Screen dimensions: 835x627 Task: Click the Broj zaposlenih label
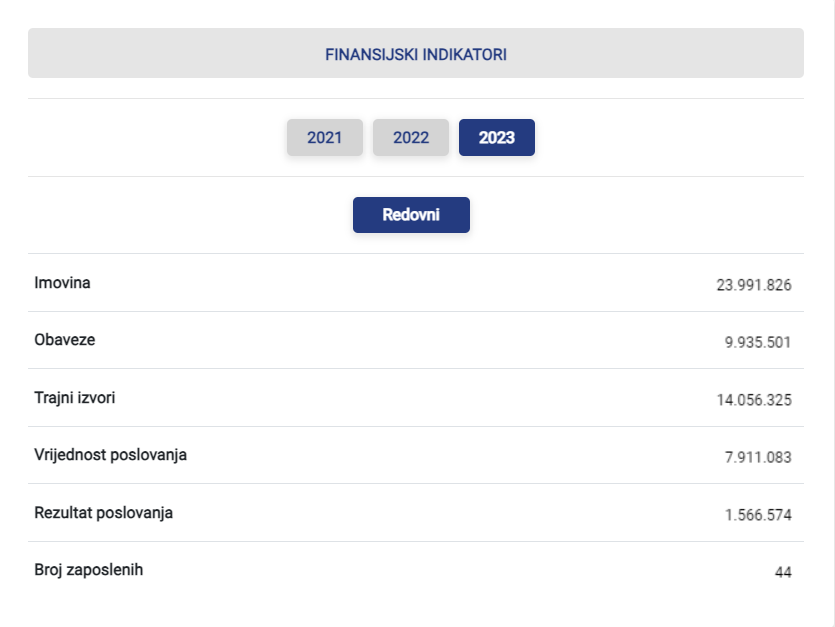pyautogui.click(x=88, y=570)
